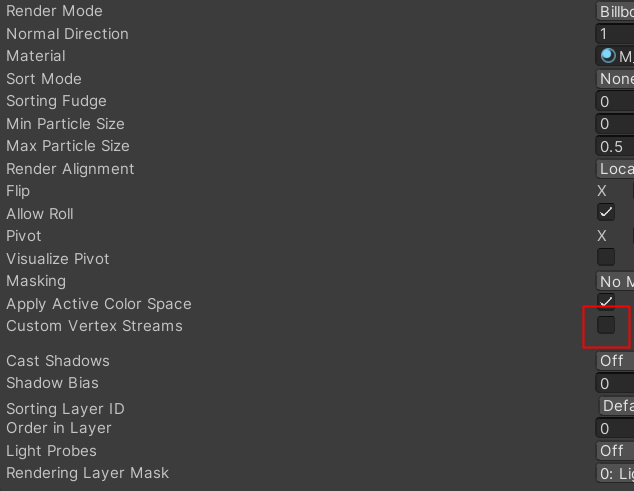Click the Shadow Bias value field
The image size is (634, 491).
tap(615, 383)
